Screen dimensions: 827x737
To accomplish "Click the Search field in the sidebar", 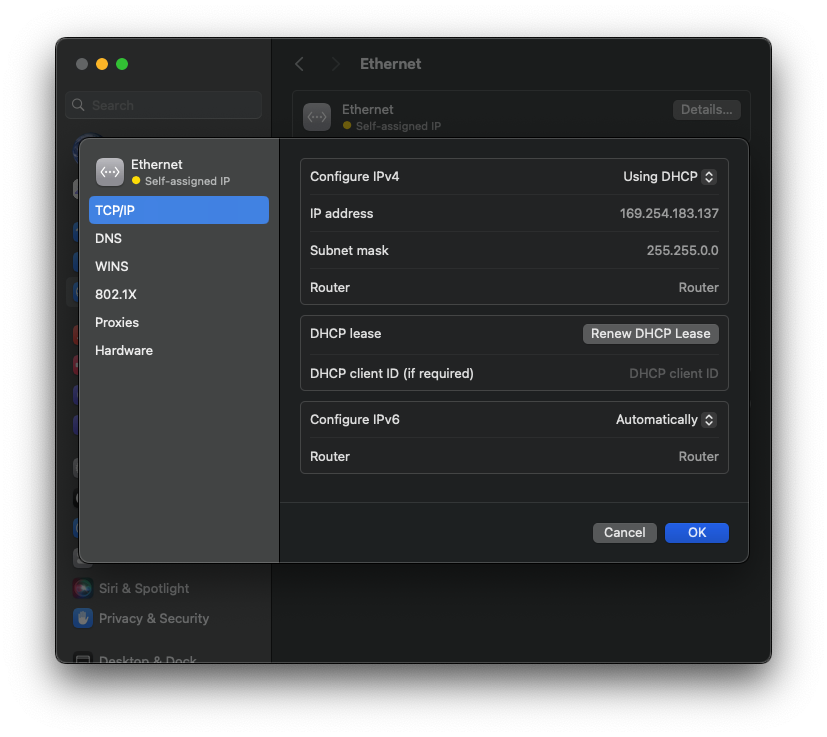I will (x=164, y=105).
